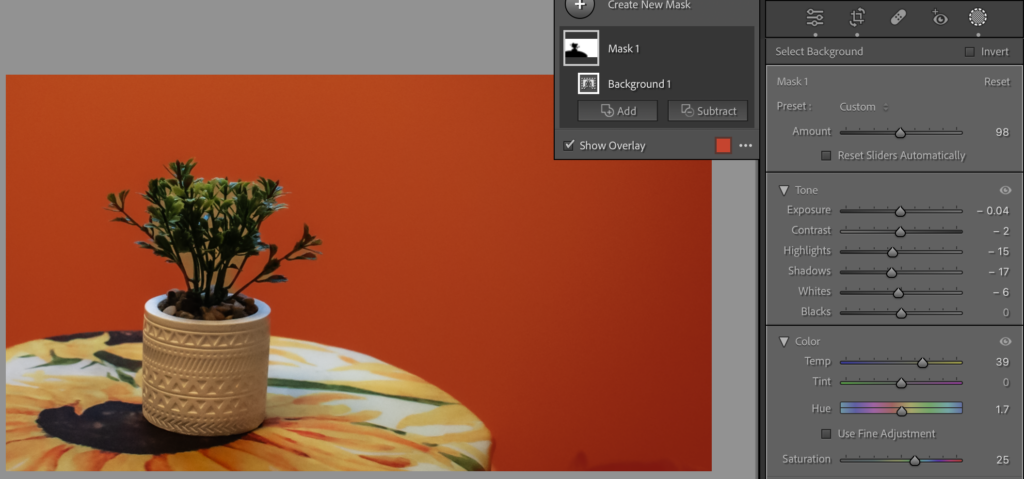The width and height of the screenshot is (1024, 479).
Task: Toggle the Show Overlay checkbox
Action: 569,145
